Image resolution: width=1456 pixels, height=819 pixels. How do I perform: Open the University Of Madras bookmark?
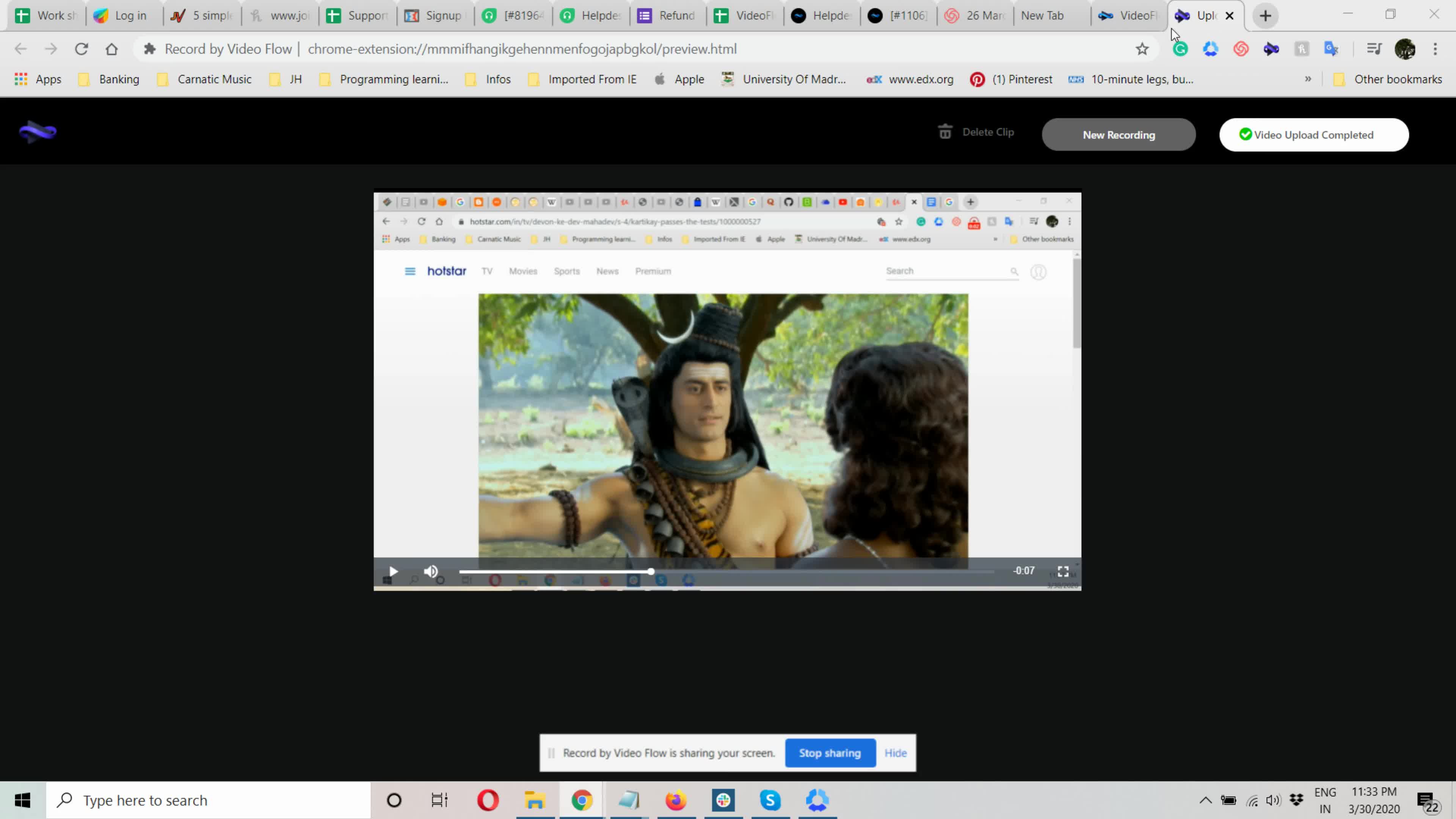(x=784, y=79)
